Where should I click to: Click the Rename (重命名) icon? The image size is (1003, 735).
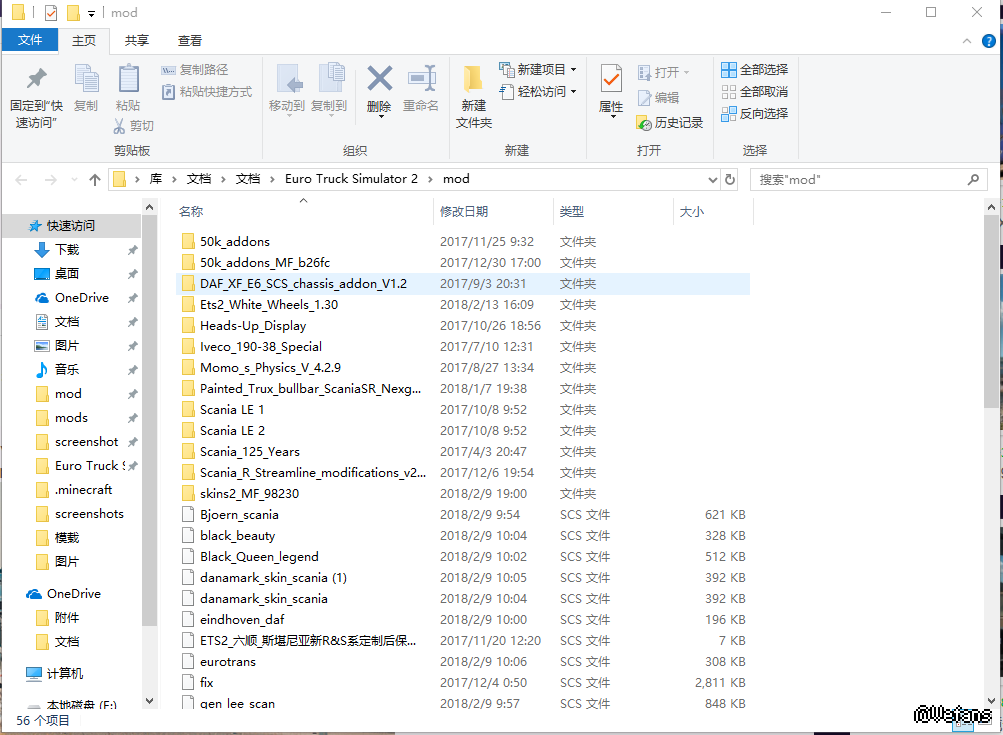[x=422, y=79]
